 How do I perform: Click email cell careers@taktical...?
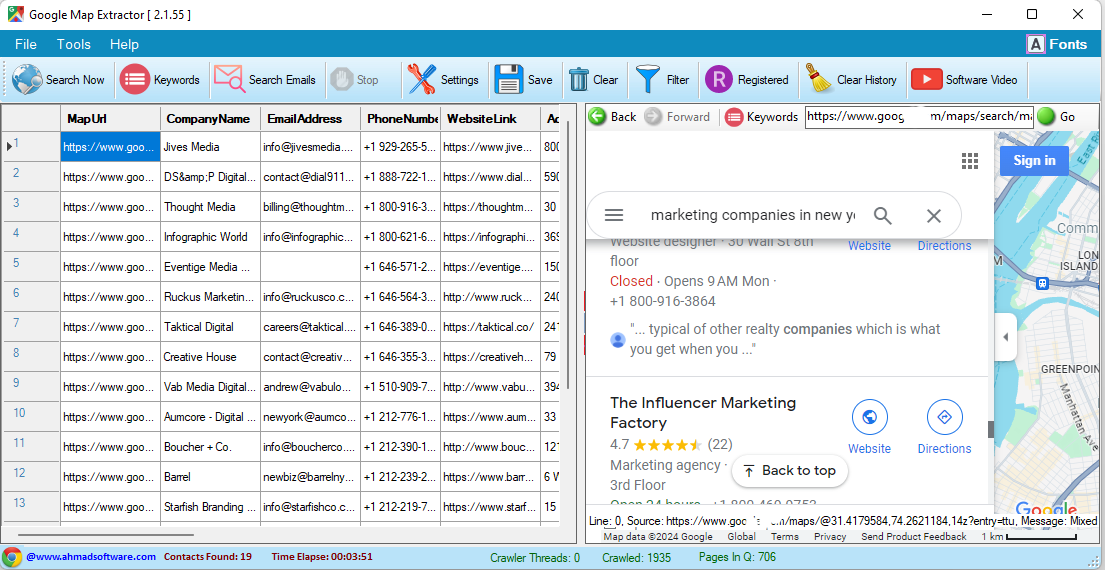point(310,327)
